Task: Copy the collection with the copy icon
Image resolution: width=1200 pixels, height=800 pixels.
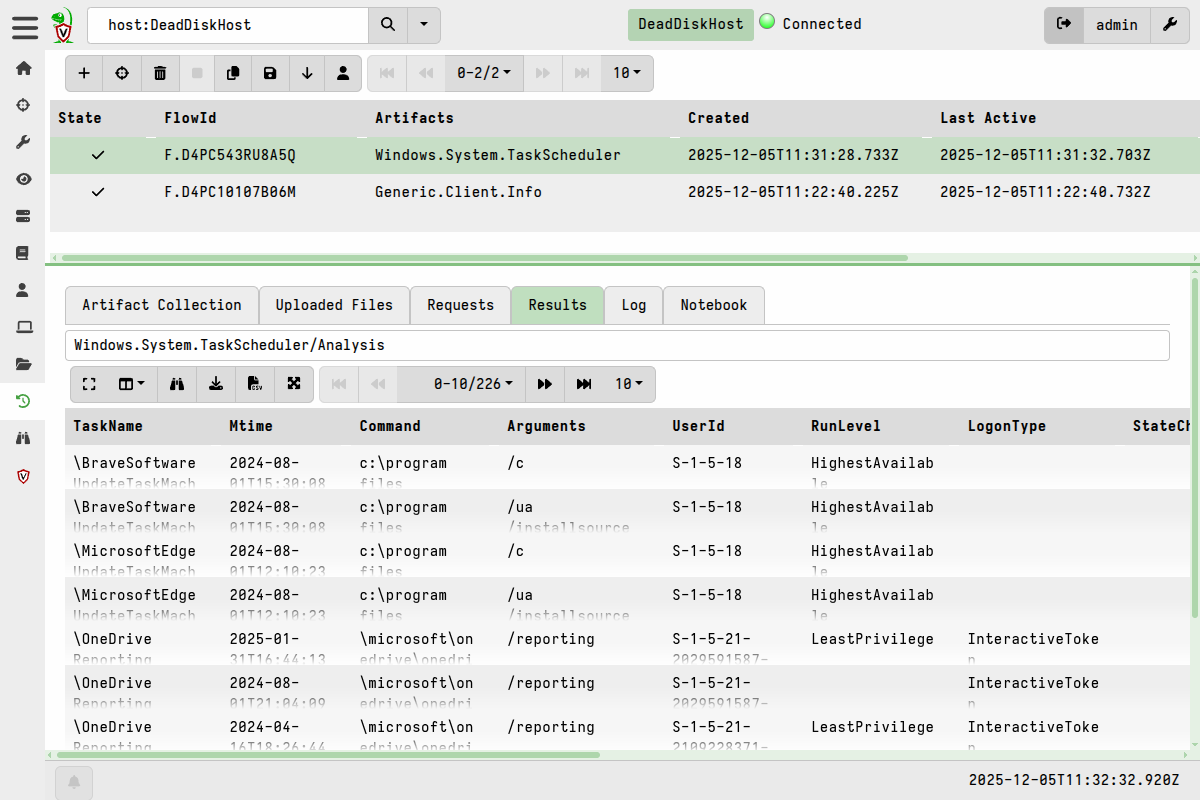Action: (x=233, y=73)
